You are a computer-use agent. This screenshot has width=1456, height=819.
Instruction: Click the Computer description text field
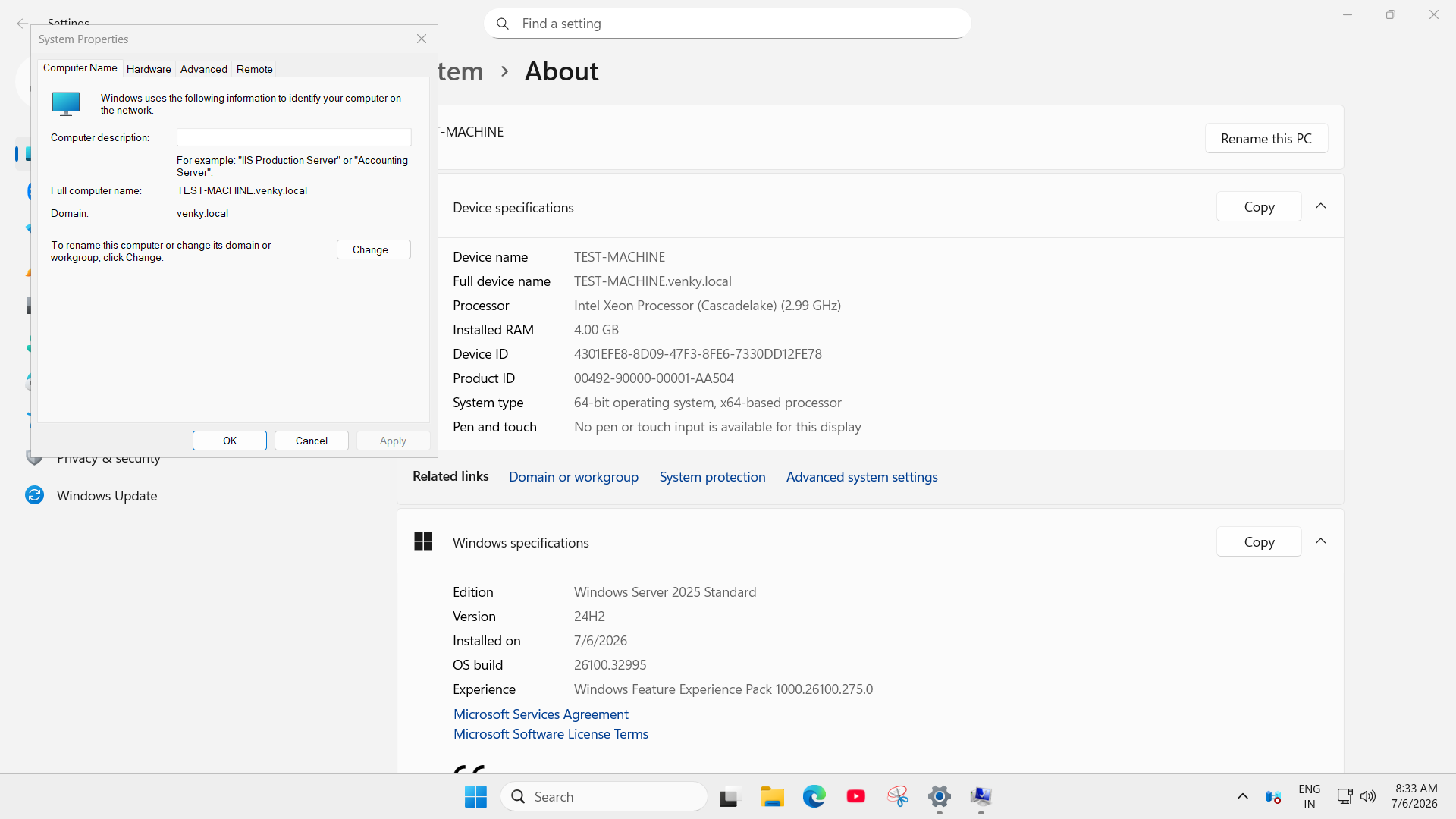click(293, 137)
